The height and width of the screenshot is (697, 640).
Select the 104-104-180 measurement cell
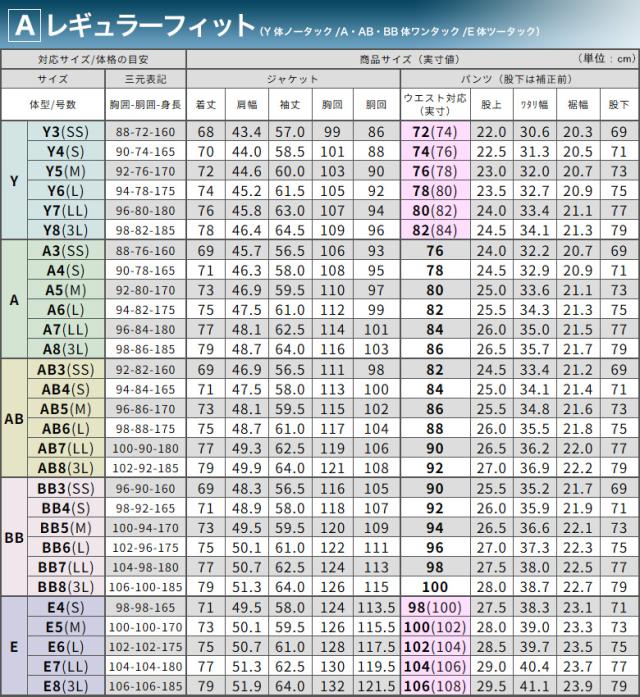pos(145,666)
